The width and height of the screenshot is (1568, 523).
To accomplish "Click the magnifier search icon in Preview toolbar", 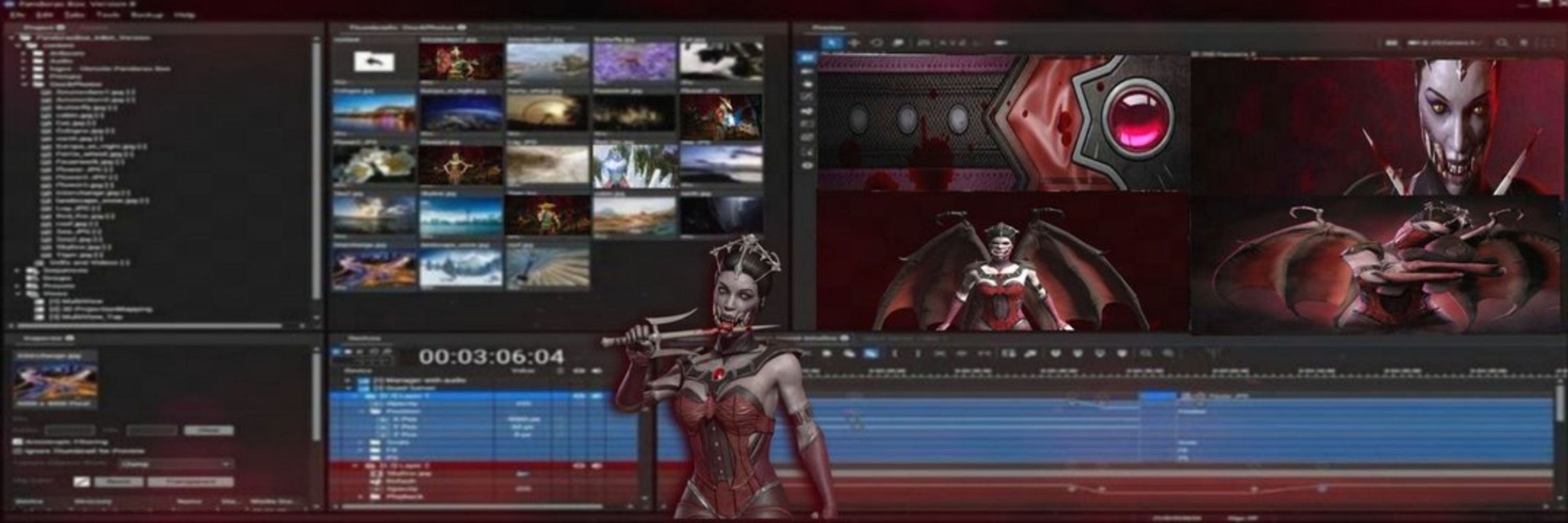I will tap(1502, 42).
